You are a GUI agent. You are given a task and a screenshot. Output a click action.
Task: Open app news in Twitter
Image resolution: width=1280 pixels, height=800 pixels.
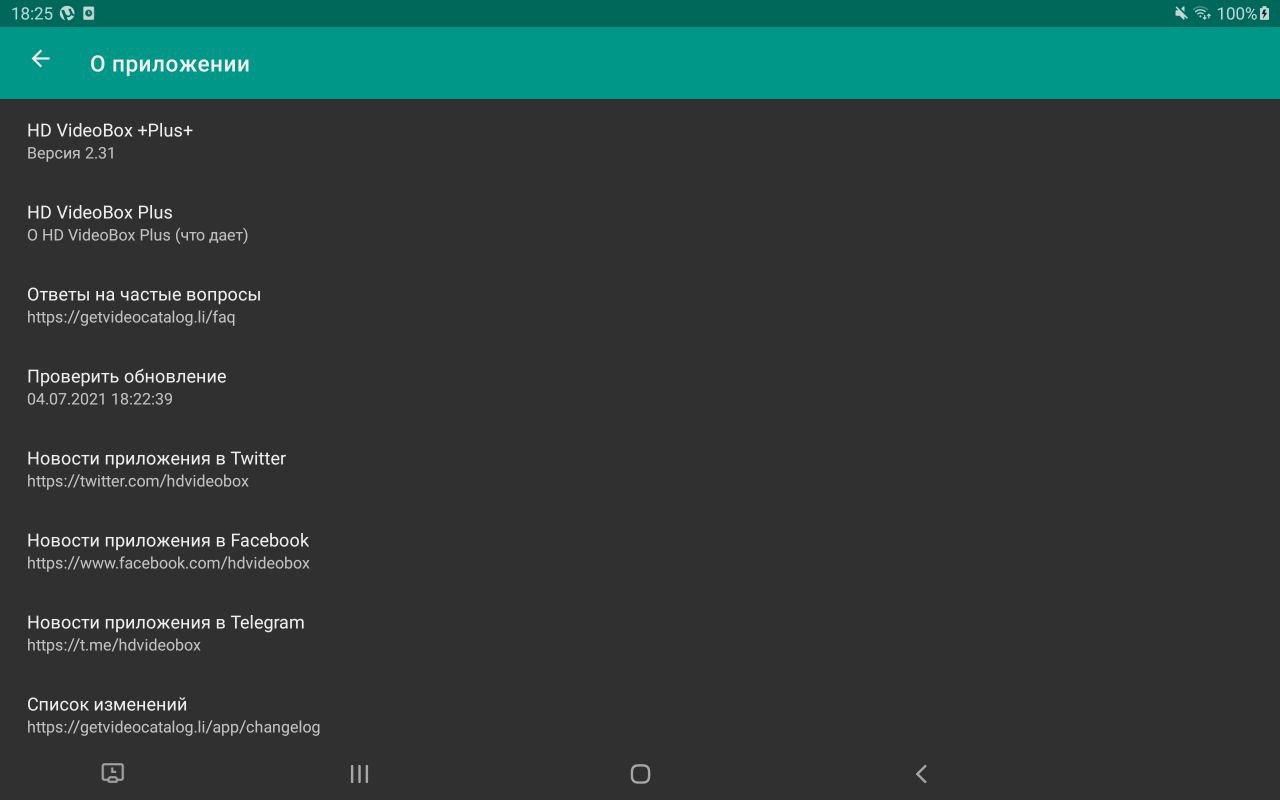[640, 469]
